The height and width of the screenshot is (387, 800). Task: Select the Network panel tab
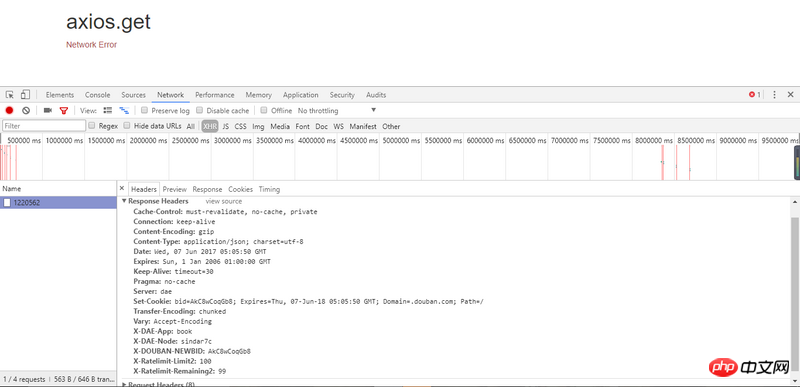tap(170, 95)
